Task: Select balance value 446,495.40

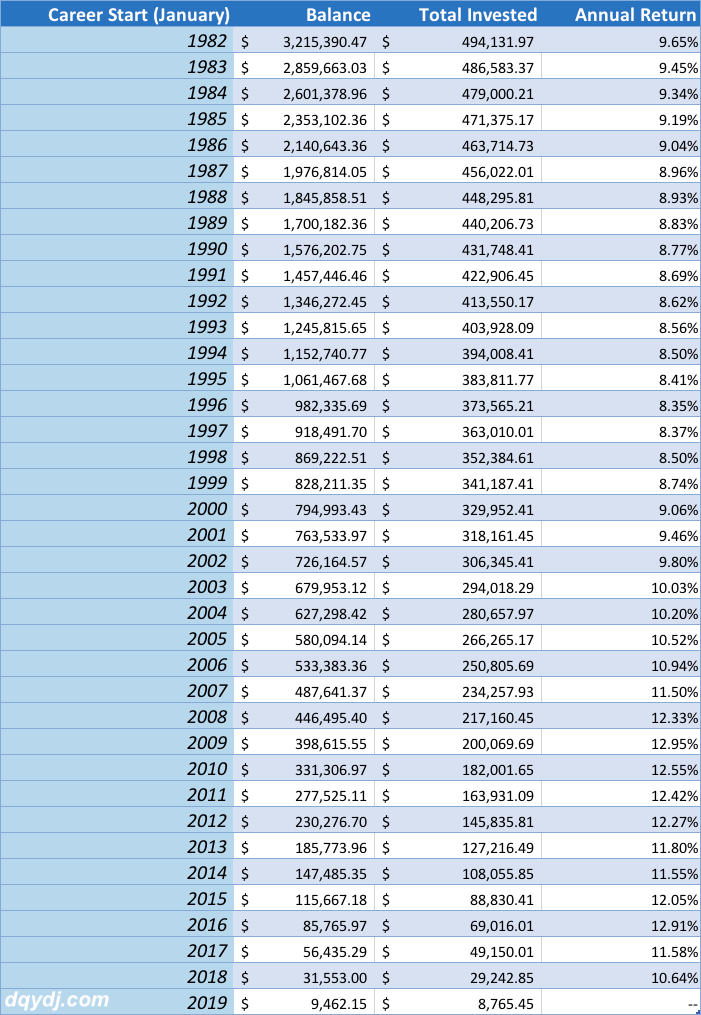Action: tap(304, 717)
